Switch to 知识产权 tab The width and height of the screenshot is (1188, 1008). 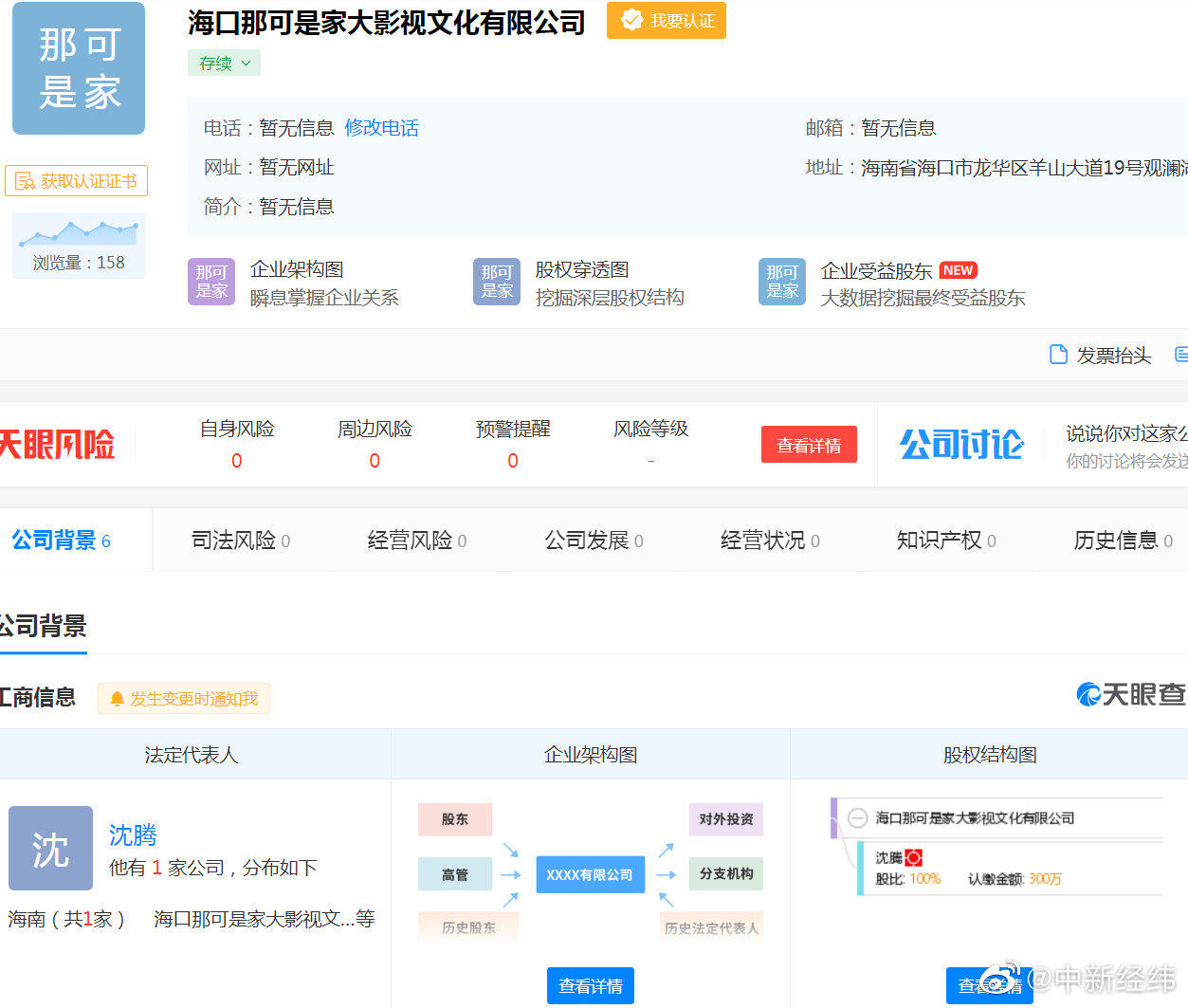coord(946,541)
